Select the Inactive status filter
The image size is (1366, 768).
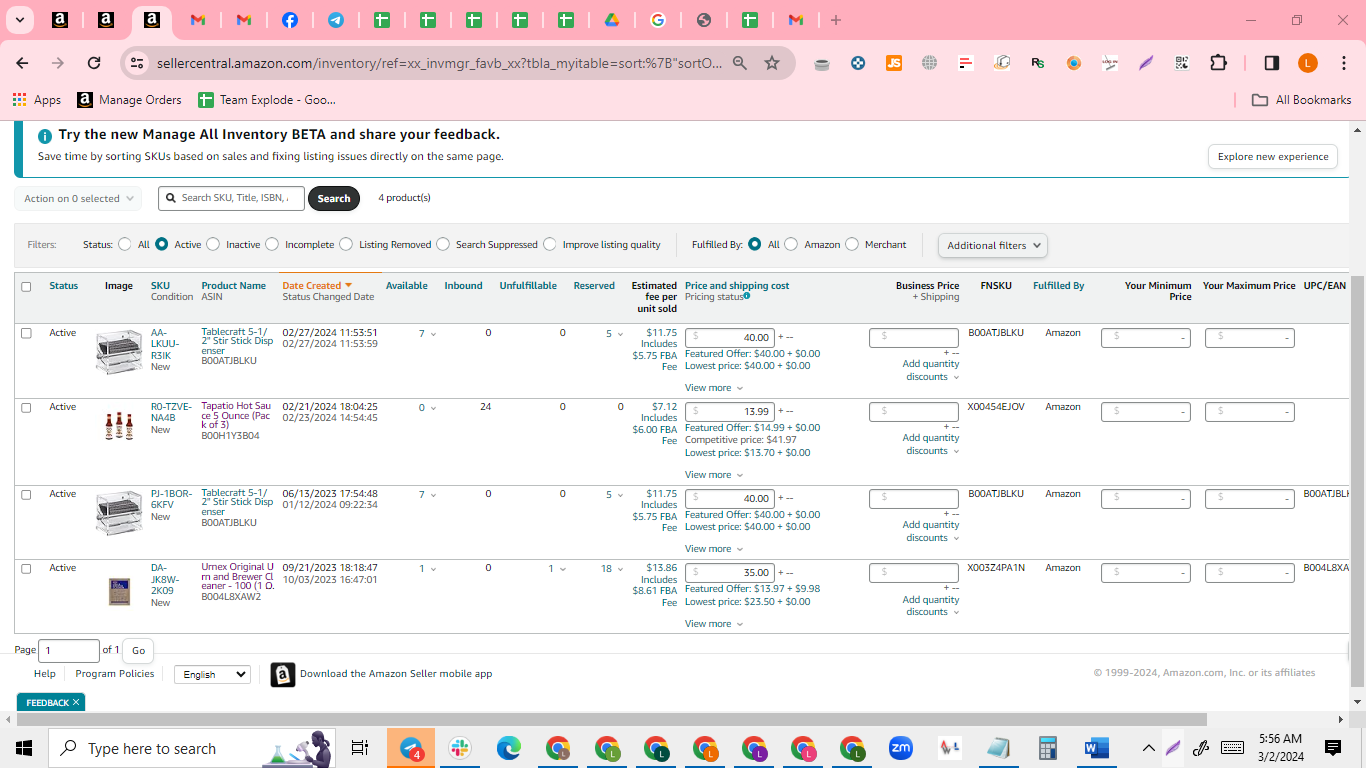pyautogui.click(x=213, y=244)
